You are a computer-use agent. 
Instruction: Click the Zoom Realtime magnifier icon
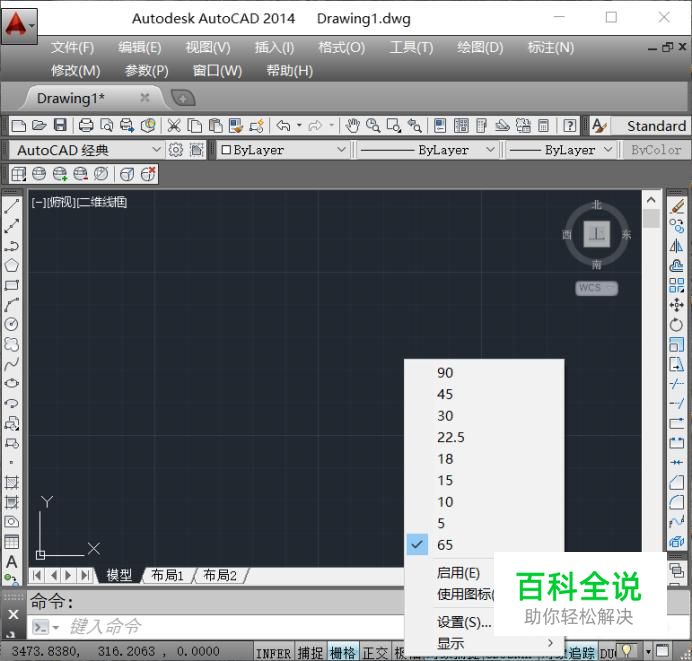[373, 126]
